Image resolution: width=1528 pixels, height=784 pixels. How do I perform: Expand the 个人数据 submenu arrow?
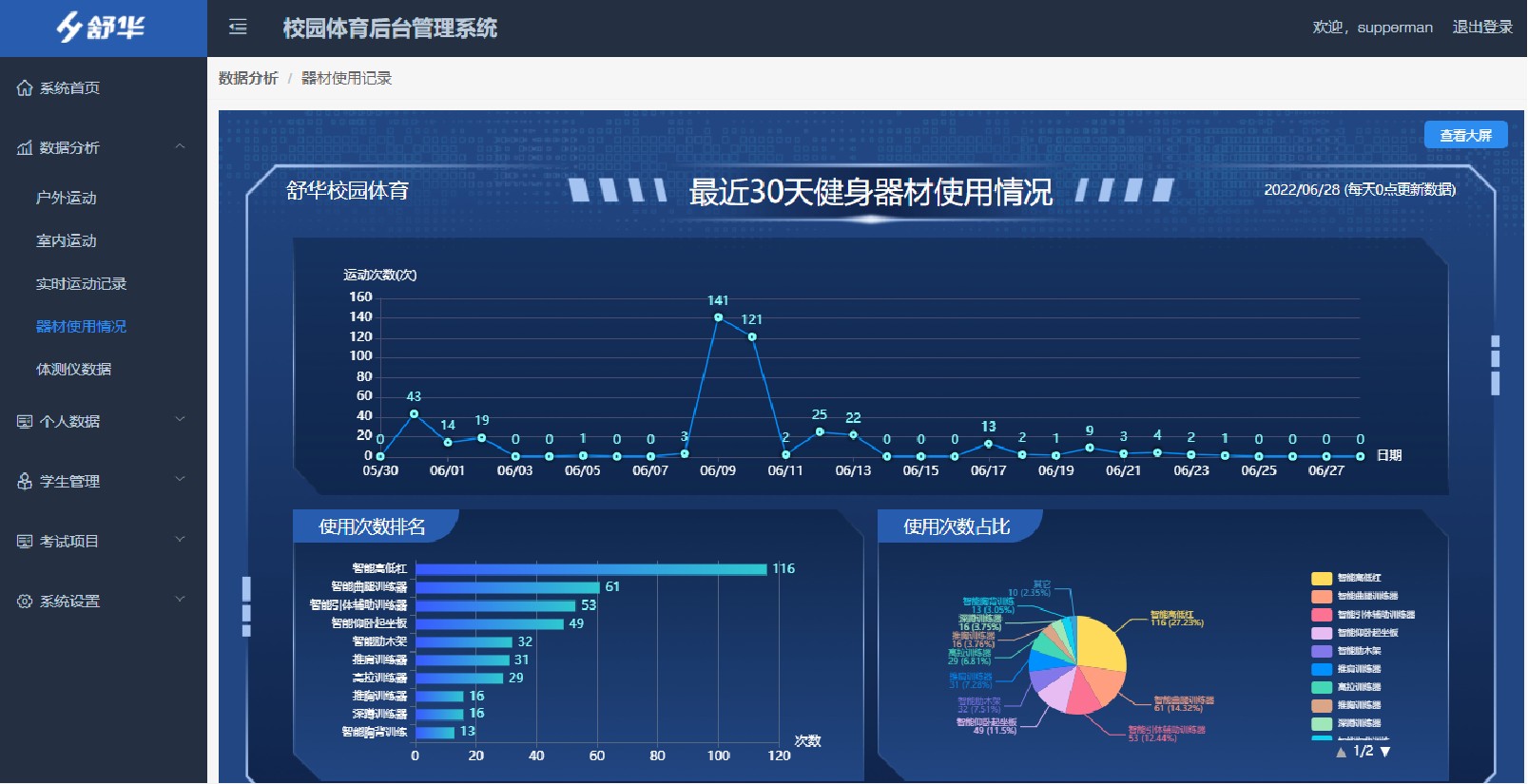pos(180,420)
